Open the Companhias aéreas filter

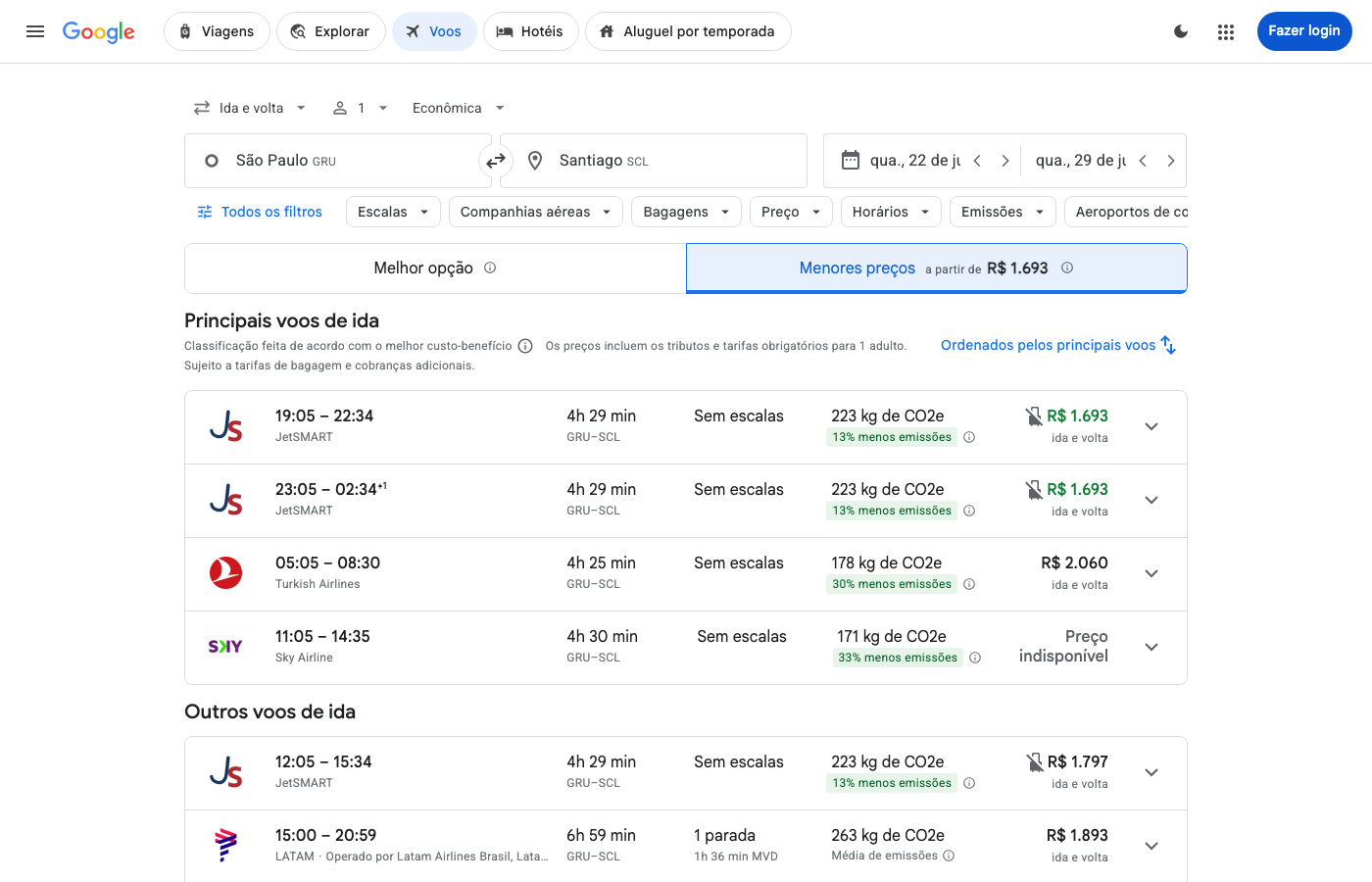click(x=536, y=212)
